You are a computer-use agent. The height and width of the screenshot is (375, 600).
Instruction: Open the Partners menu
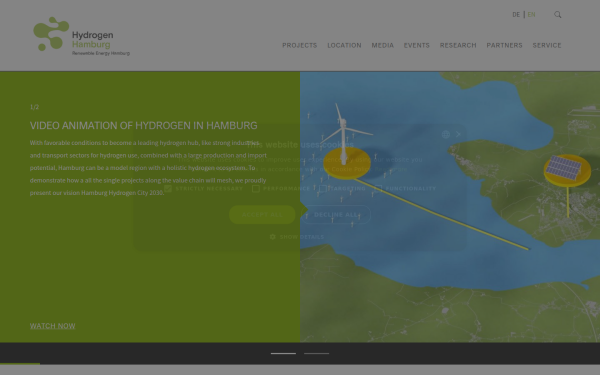pyautogui.click(x=504, y=45)
